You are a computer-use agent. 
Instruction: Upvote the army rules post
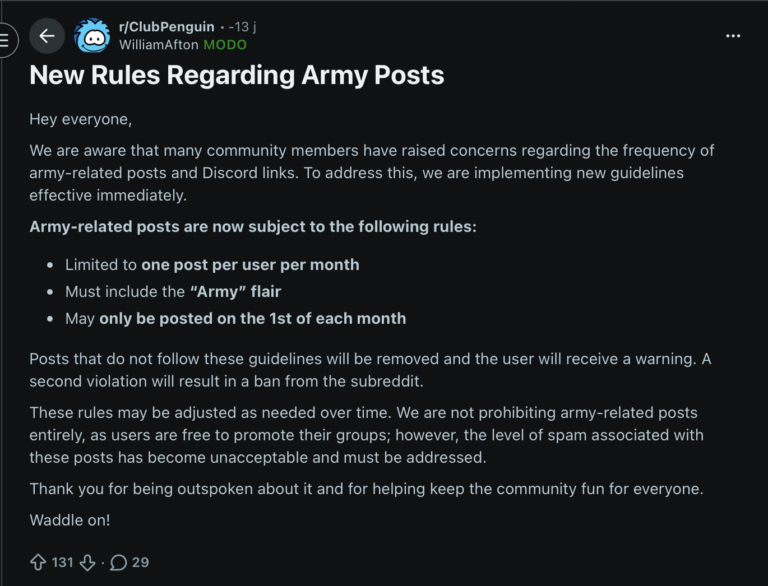pyautogui.click(x=37, y=562)
